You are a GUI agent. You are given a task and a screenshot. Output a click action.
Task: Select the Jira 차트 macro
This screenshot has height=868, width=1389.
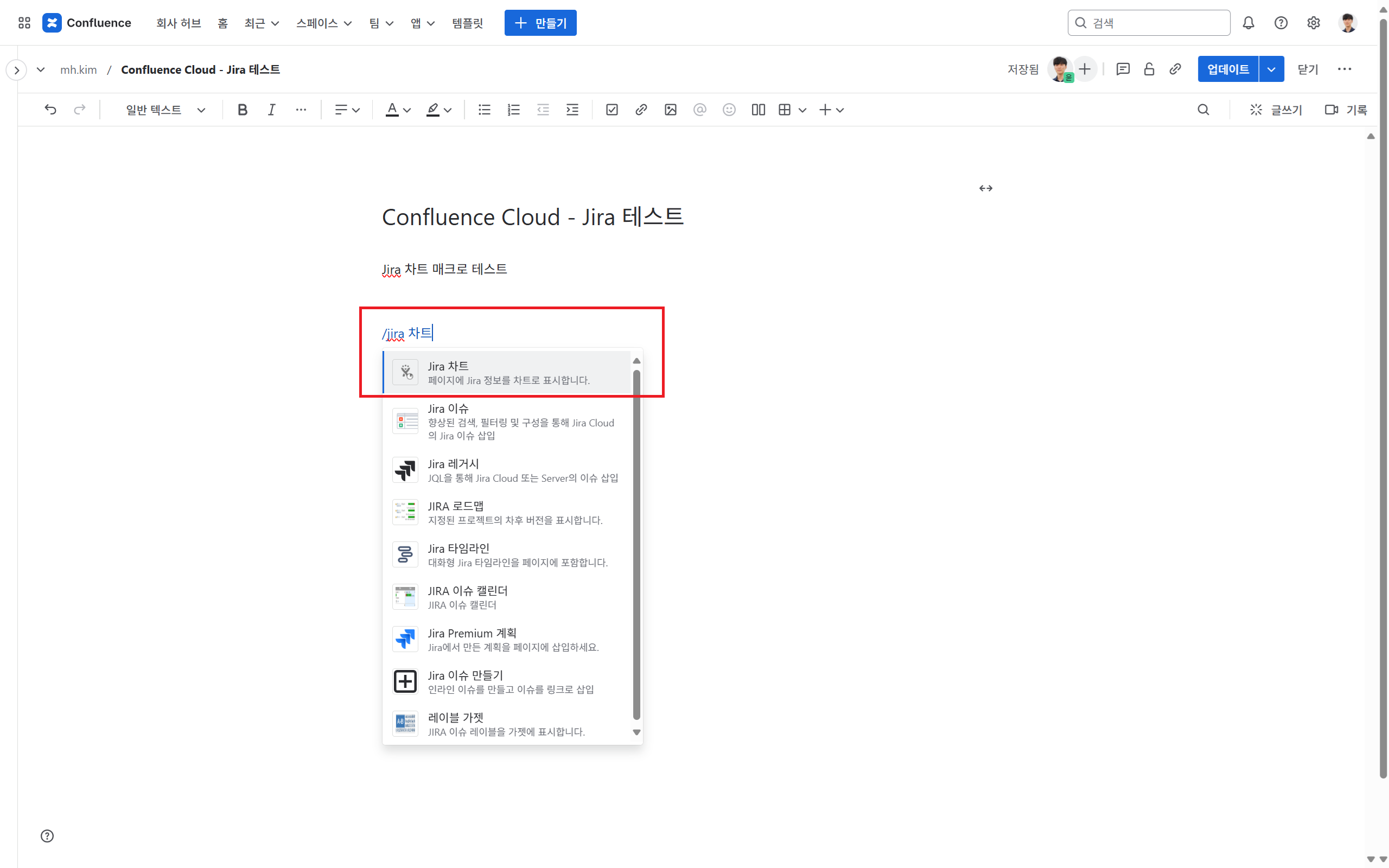point(506,372)
